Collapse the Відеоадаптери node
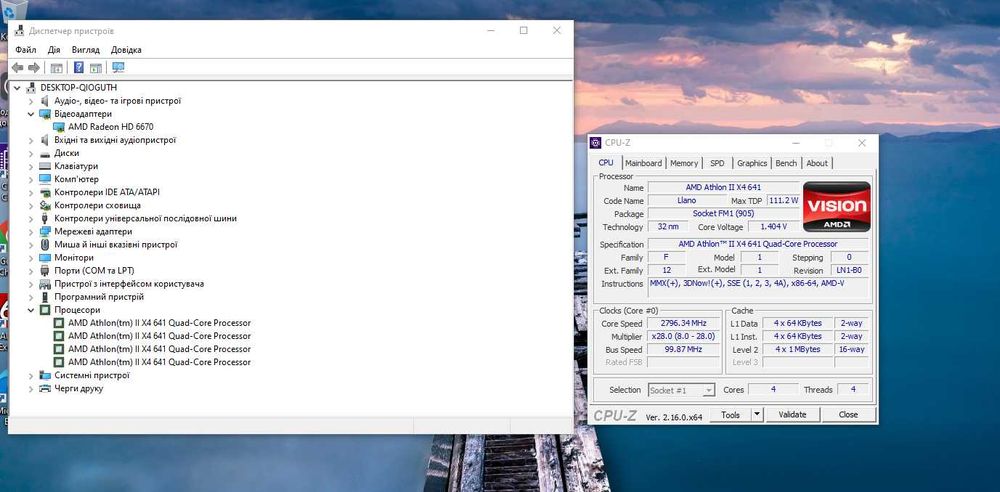 coord(31,114)
